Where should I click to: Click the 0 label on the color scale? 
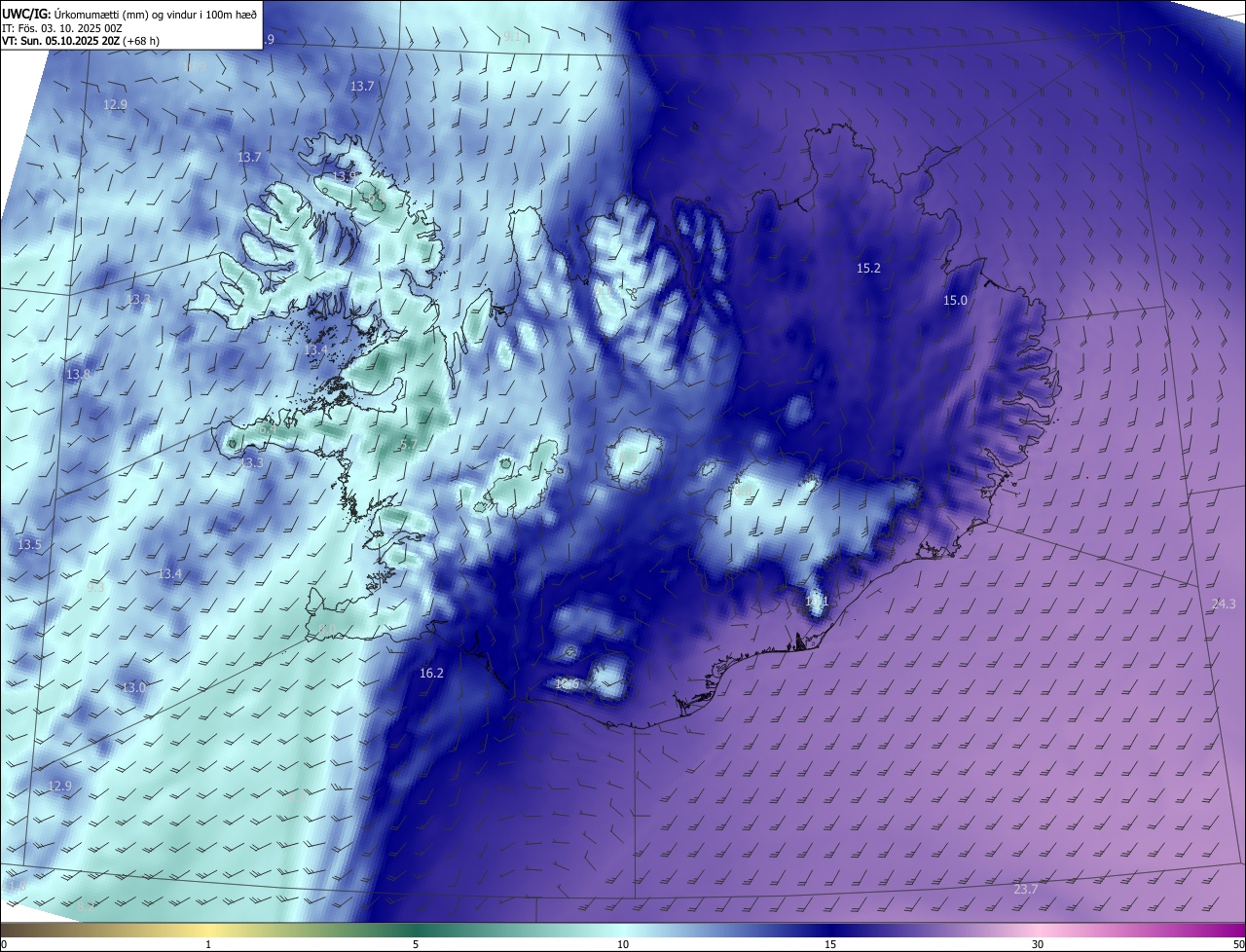coord(4,944)
